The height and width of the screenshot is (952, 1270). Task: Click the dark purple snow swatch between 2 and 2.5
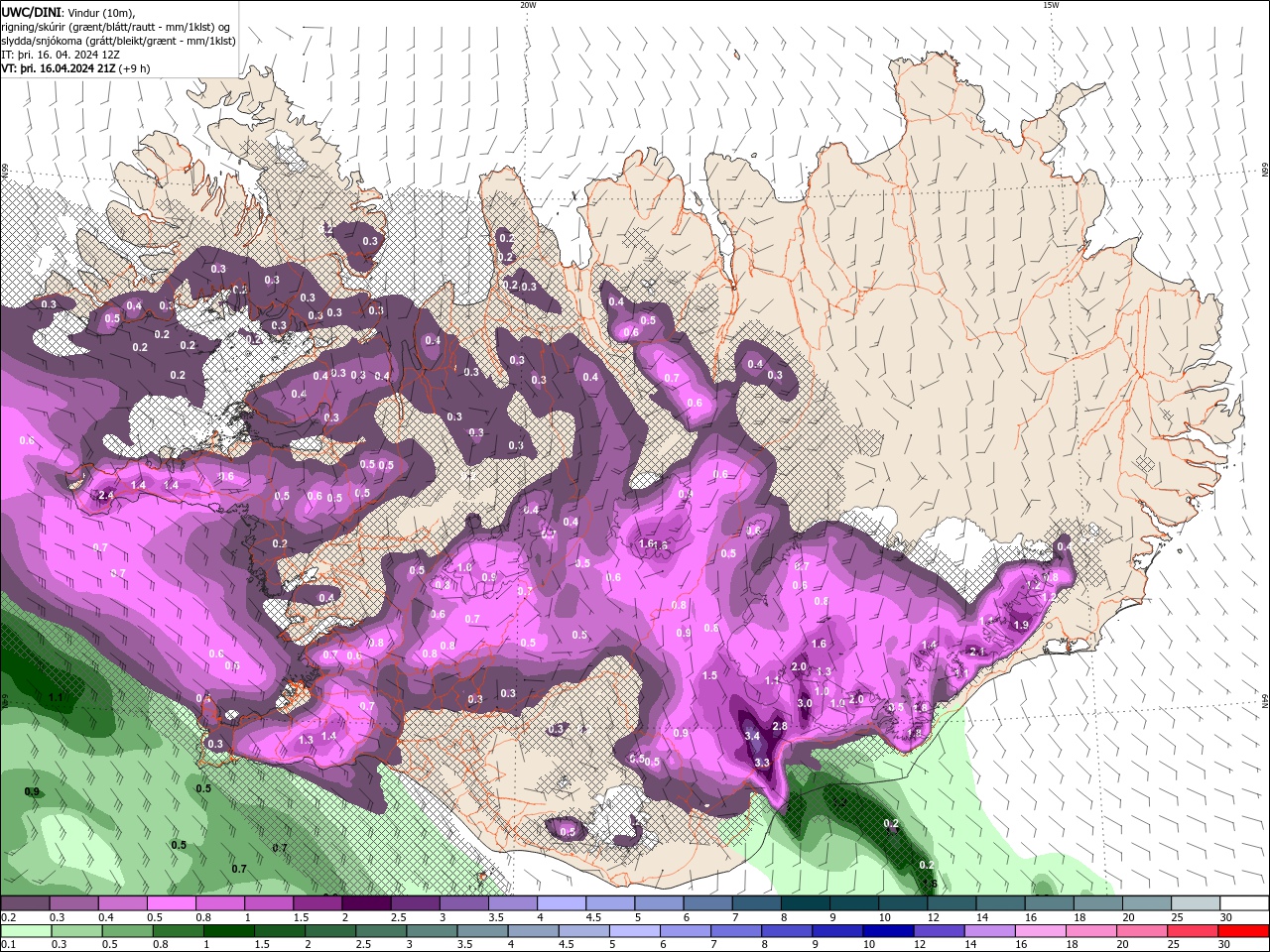coord(366,903)
